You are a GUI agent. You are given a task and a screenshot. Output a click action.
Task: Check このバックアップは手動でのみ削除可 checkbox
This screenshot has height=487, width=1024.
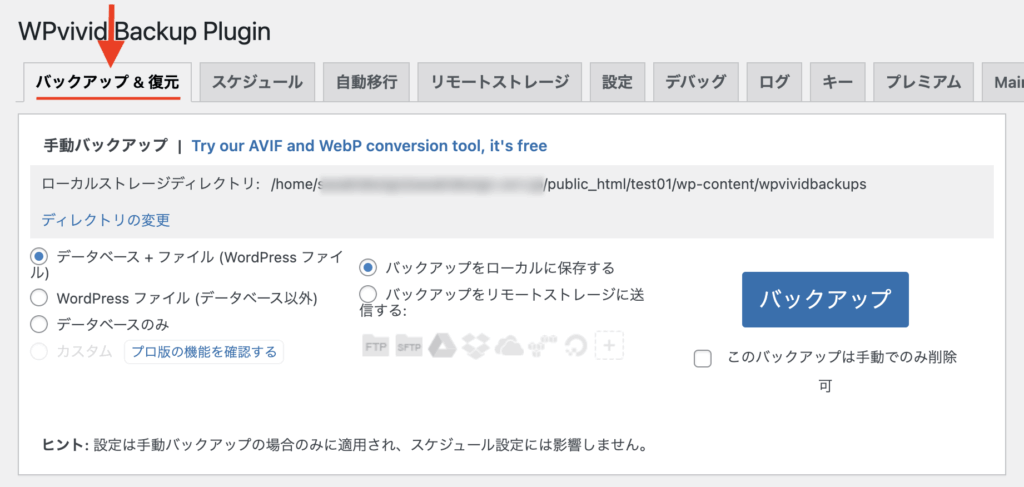pos(703,358)
